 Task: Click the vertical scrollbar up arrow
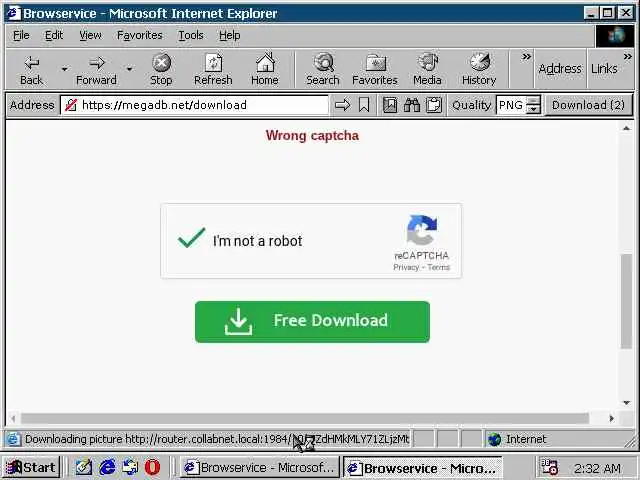(x=627, y=129)
